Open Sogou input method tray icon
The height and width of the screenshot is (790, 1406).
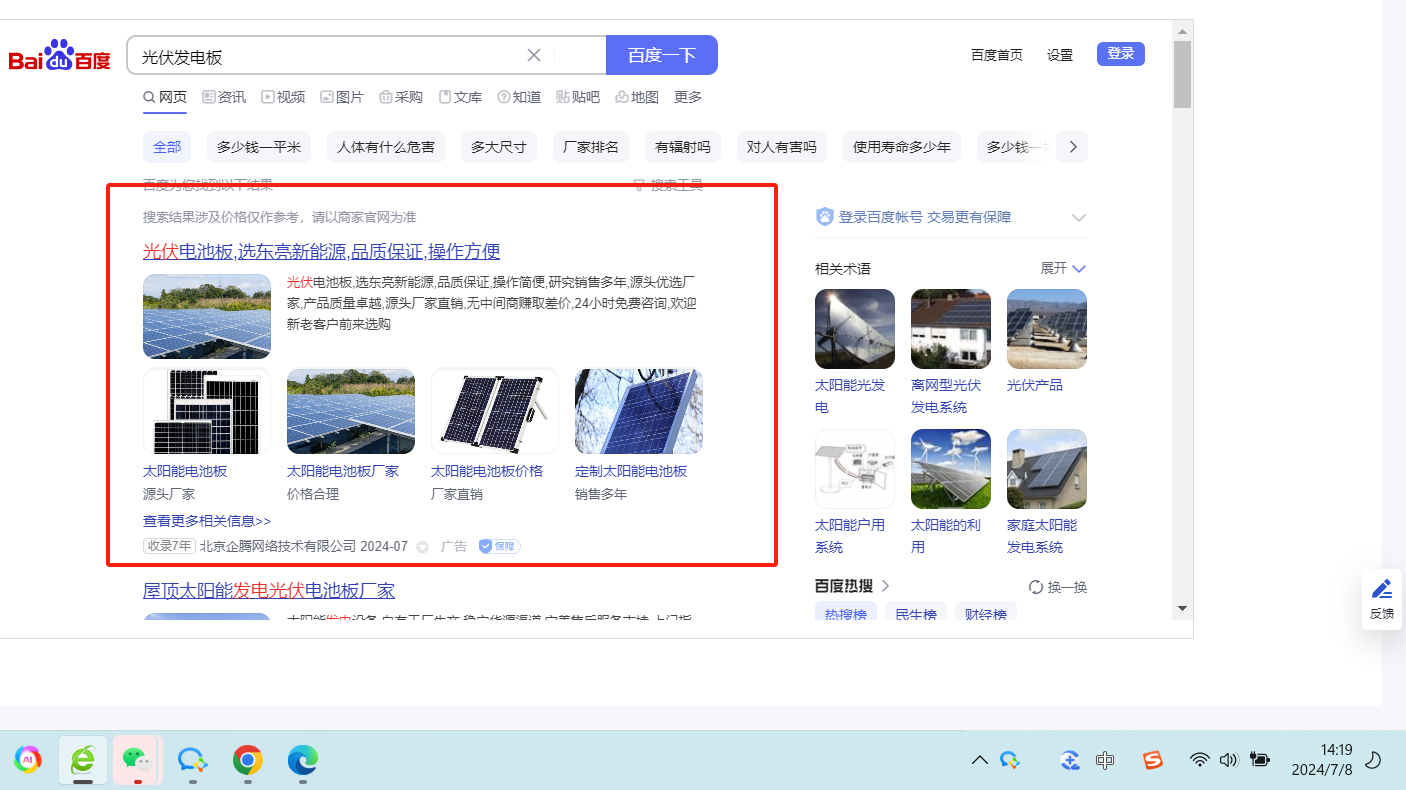point(1153,760)
